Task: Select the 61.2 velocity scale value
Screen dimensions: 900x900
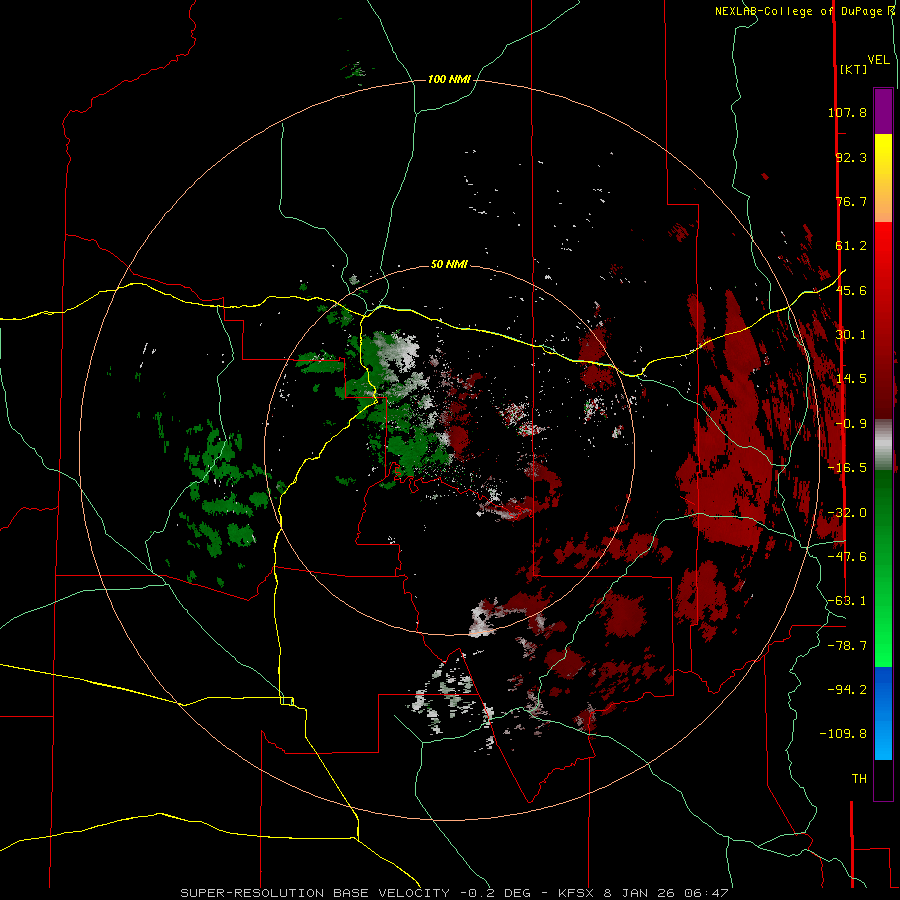Action: point(851,246)
